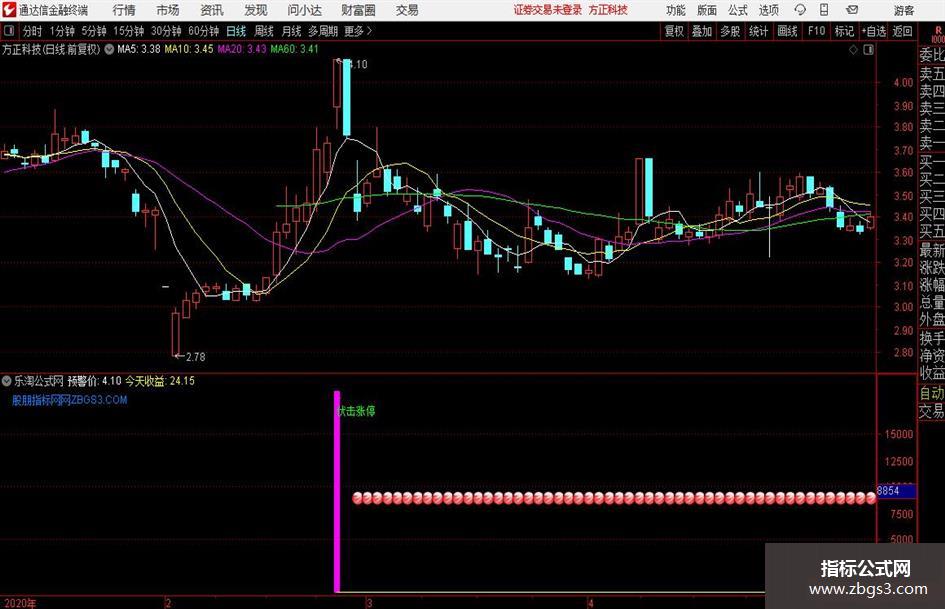Open the 发现 menu
Image resolution: width=945 pixels, height=609 pixels.
pos(256,10)
